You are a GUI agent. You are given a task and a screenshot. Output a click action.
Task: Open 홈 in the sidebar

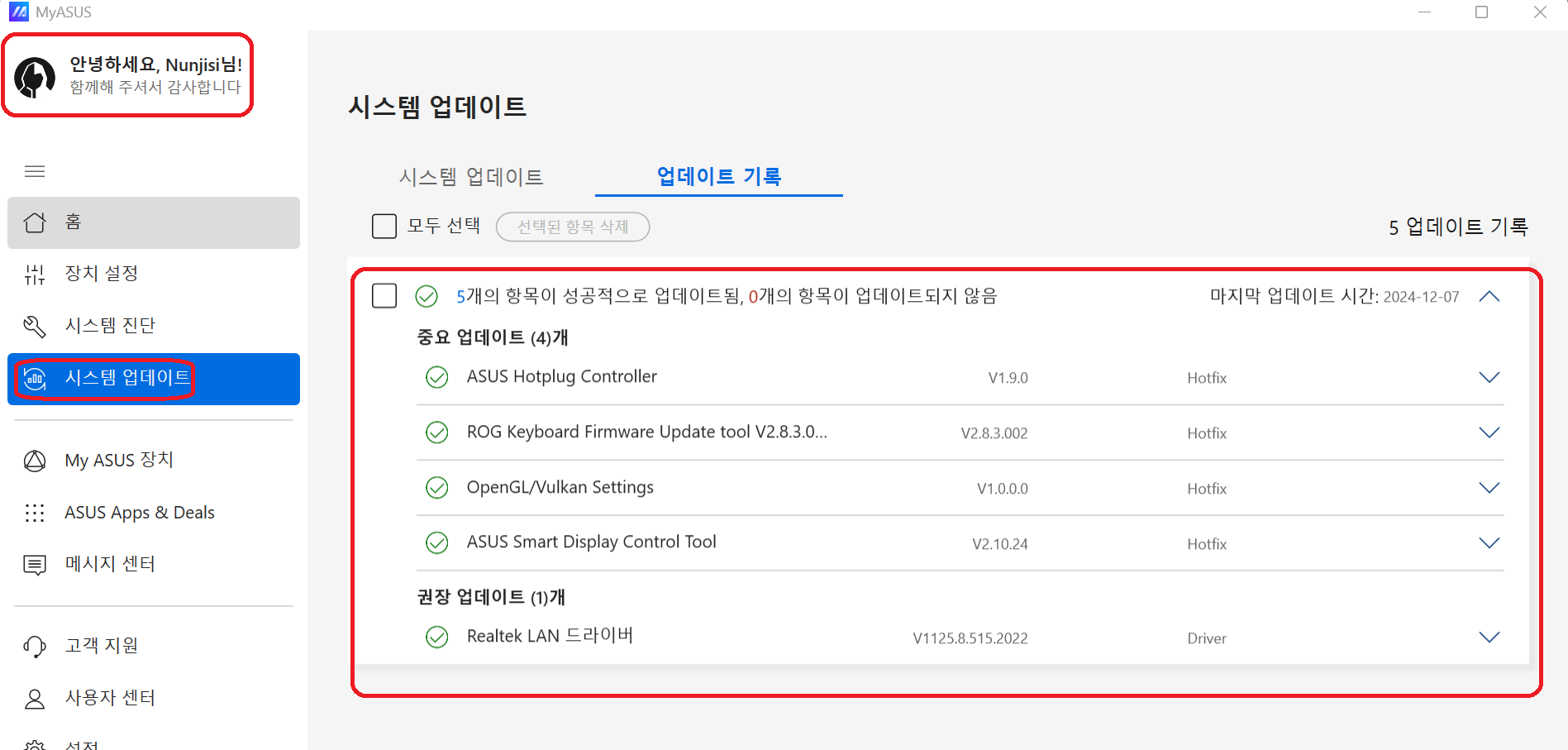(x=154, y=222)
